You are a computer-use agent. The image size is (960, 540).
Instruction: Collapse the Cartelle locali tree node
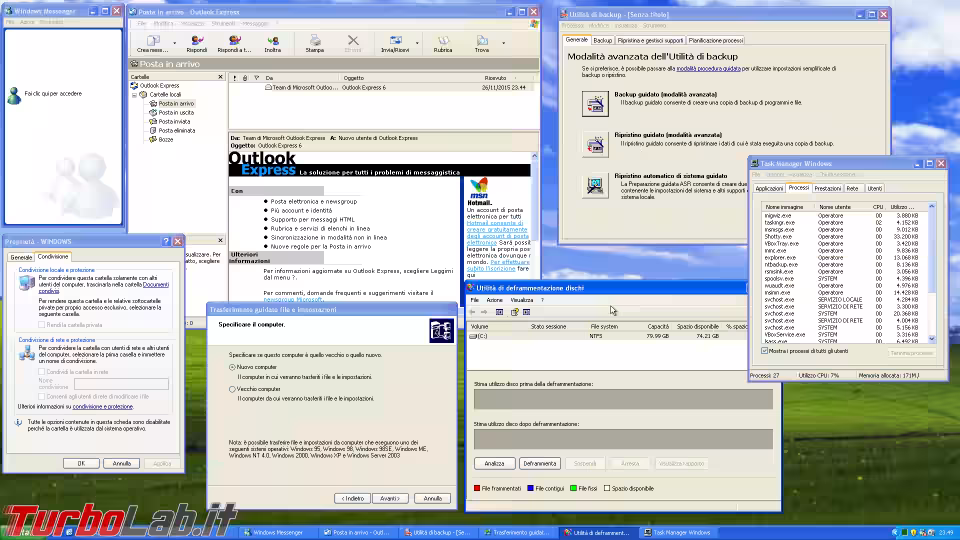(x=135, y=94)
